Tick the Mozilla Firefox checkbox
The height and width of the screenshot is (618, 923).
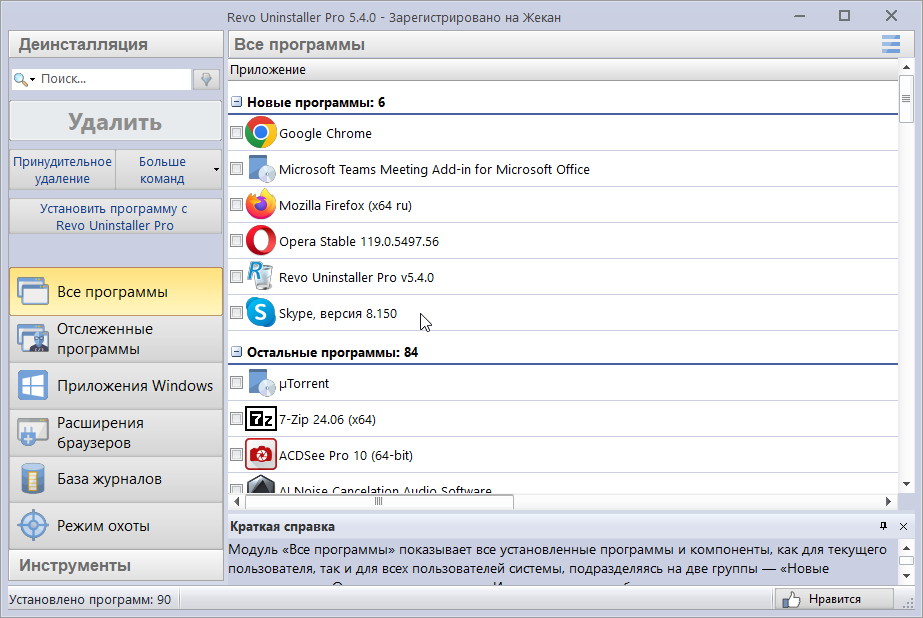pos(236,204)
